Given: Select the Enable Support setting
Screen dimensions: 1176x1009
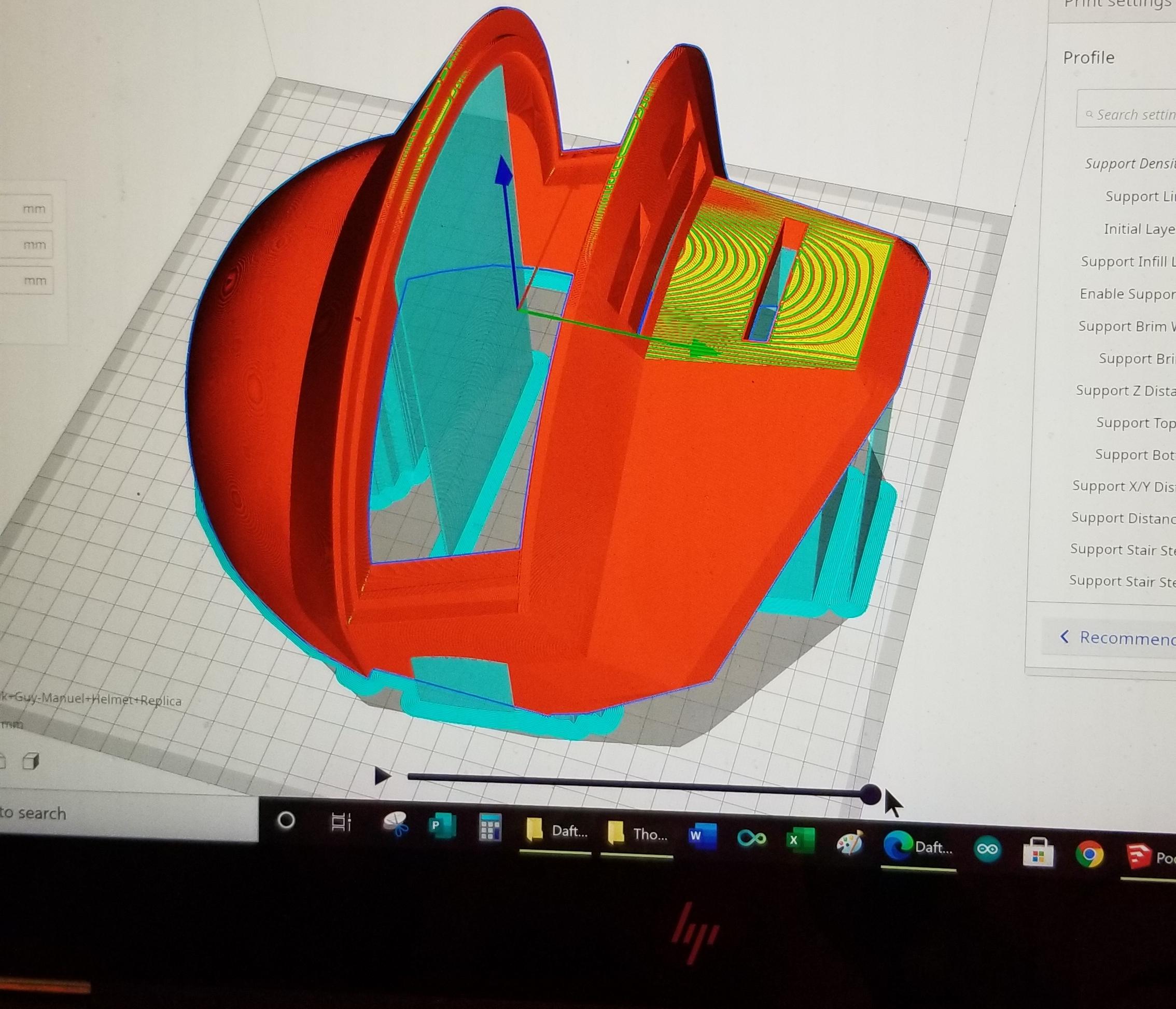Looking at the screenshot, I should pyautogui.click(x=1126, y=294).
